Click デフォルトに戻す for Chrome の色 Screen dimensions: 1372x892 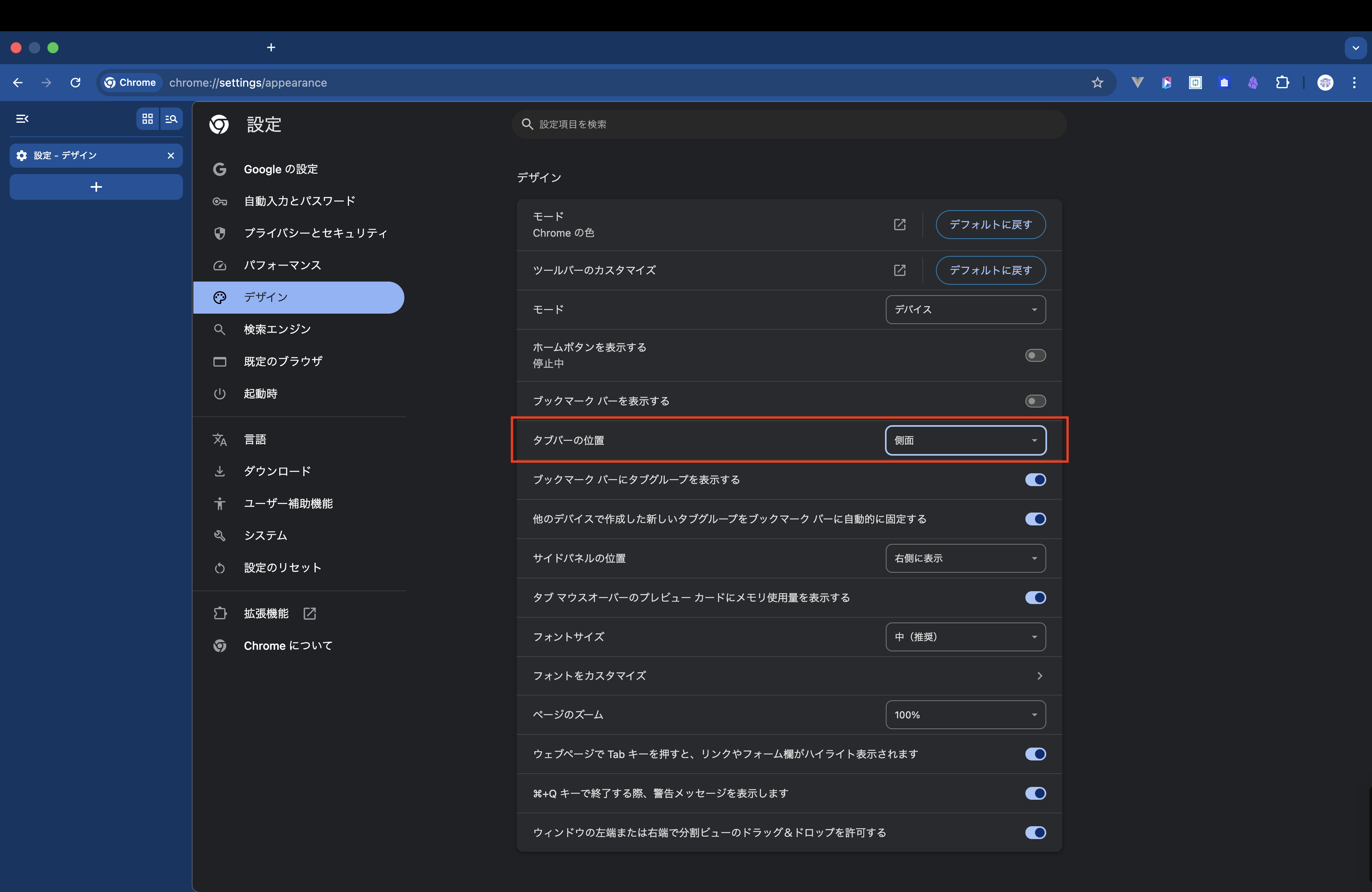click(x=990, y=225)
